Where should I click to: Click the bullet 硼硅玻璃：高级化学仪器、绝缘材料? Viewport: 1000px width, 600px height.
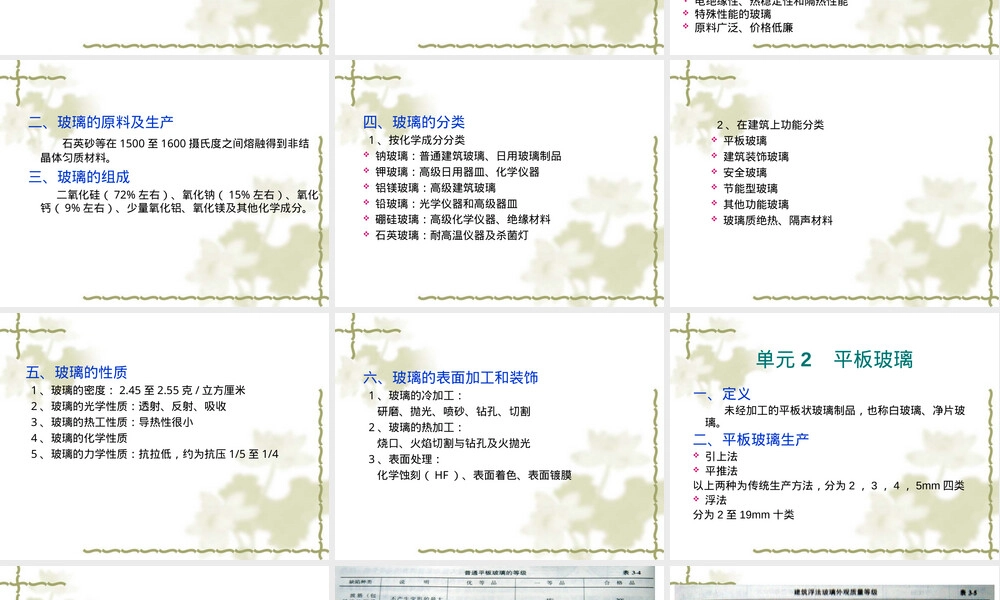click(462, 219)
